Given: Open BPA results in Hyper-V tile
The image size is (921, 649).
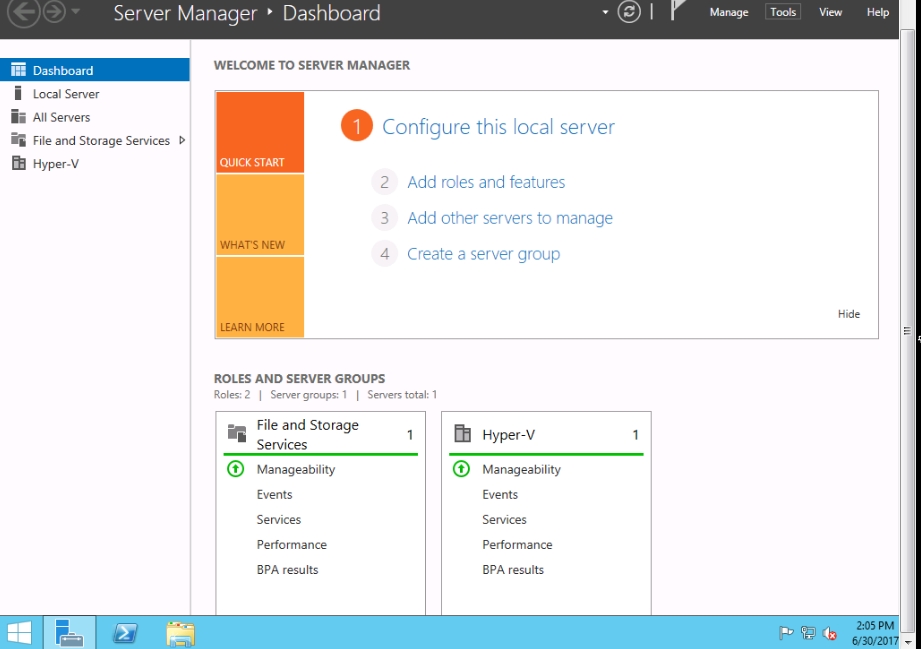Looking at the screenshot, I should pos(513,570).
